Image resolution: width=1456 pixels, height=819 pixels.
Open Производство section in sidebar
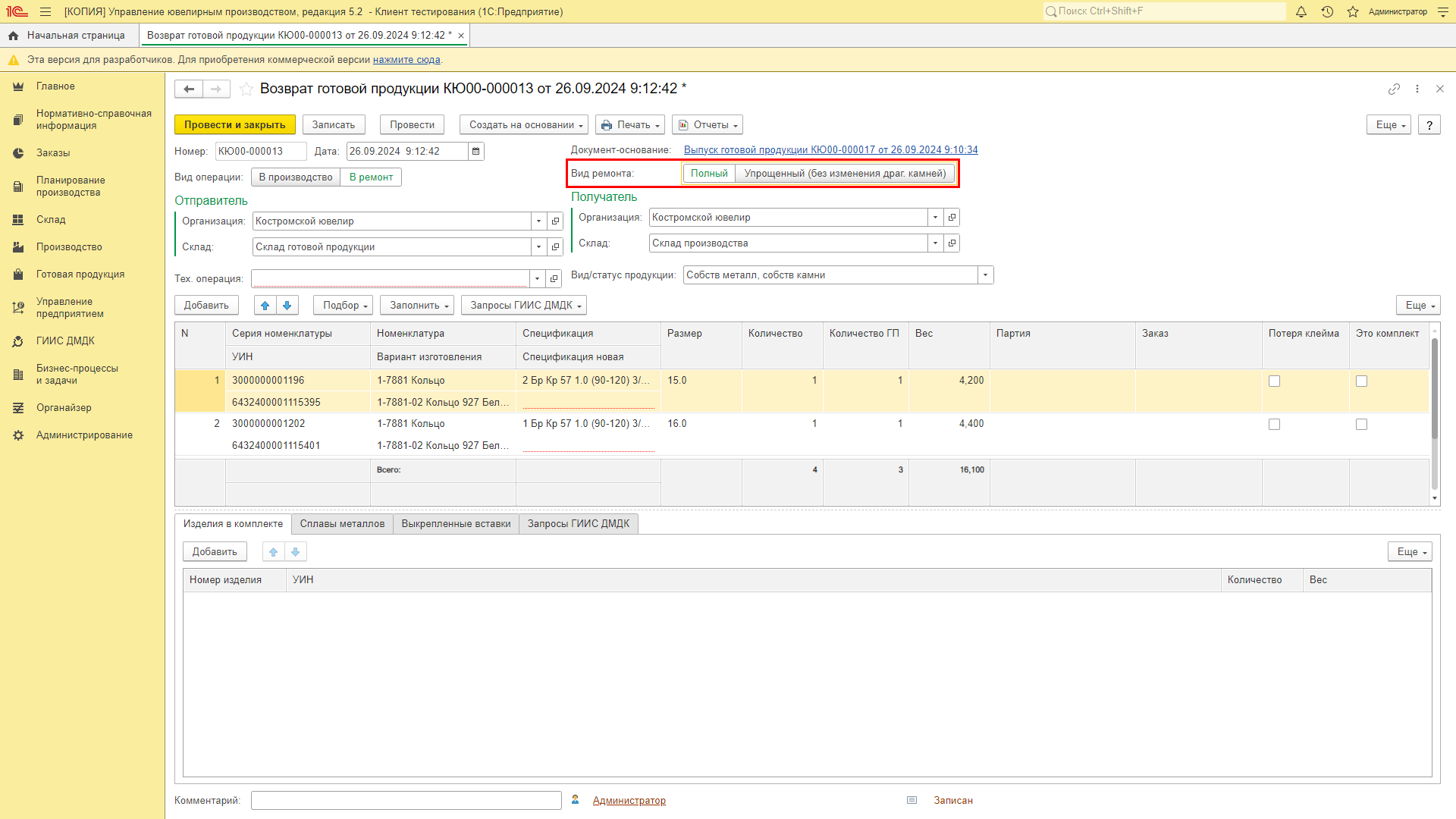[x=69, y=247]
